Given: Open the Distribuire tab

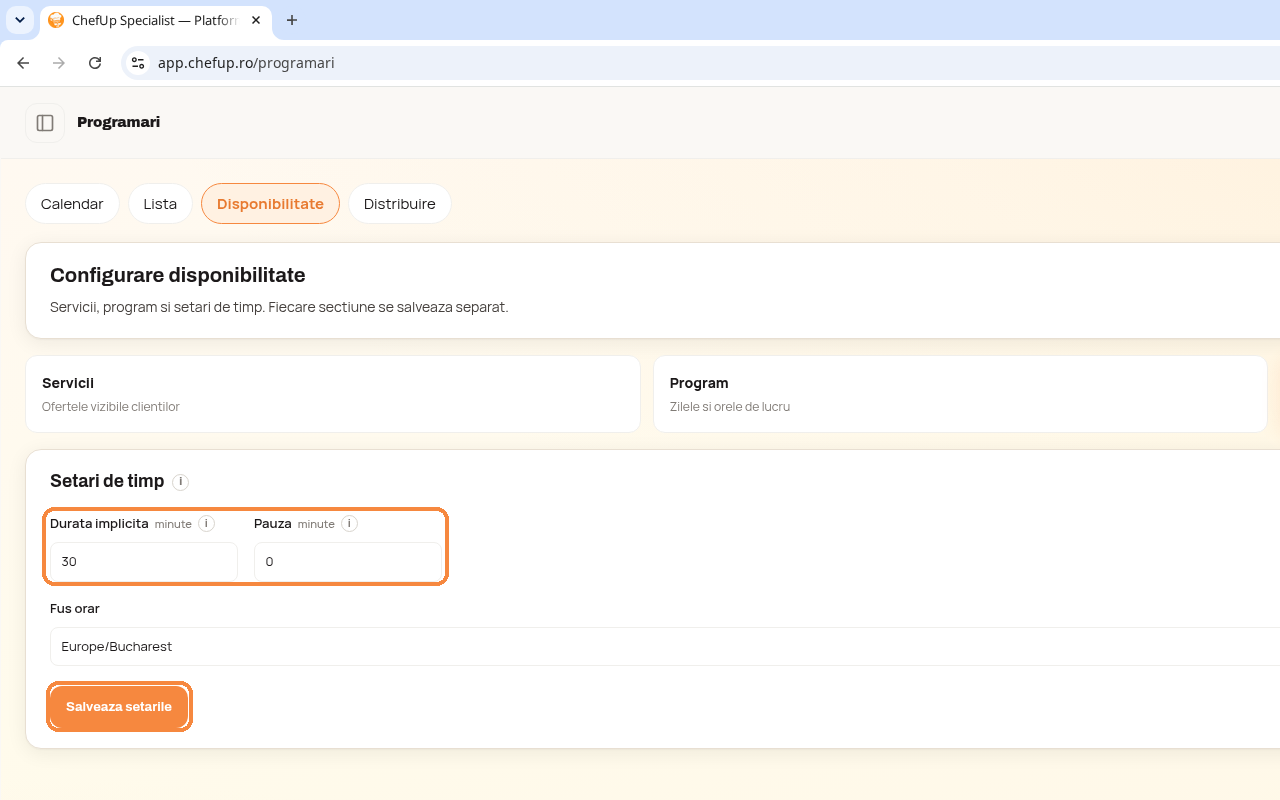Looking at the screenshot, I should 399,204.
